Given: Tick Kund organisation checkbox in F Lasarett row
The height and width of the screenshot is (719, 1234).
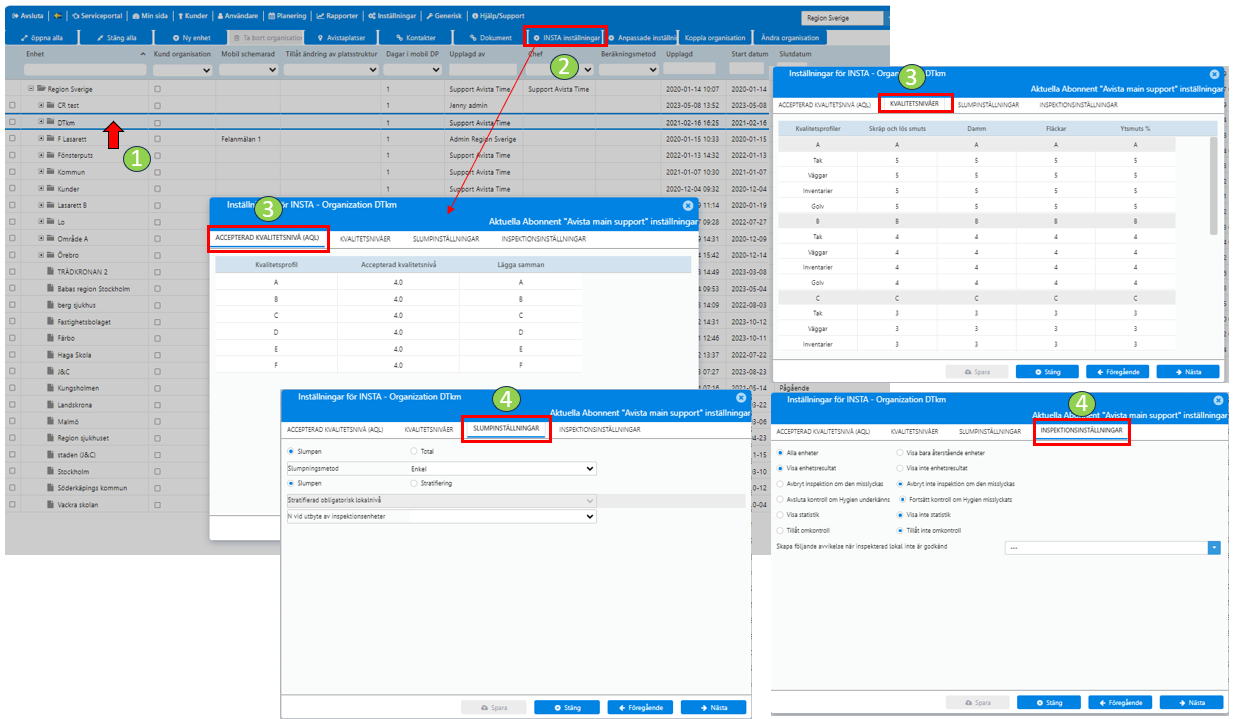Looking at the screenshot, I should [x=158, y=139].
